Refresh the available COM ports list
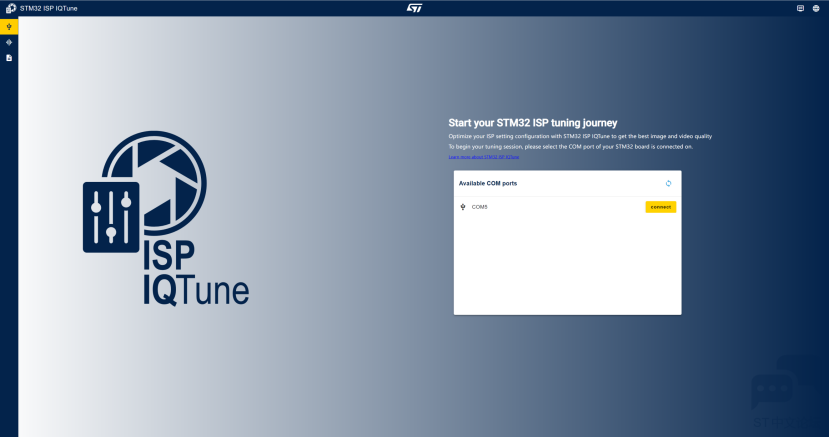This screenshot has width=830, height=438. tap(669, 183)
